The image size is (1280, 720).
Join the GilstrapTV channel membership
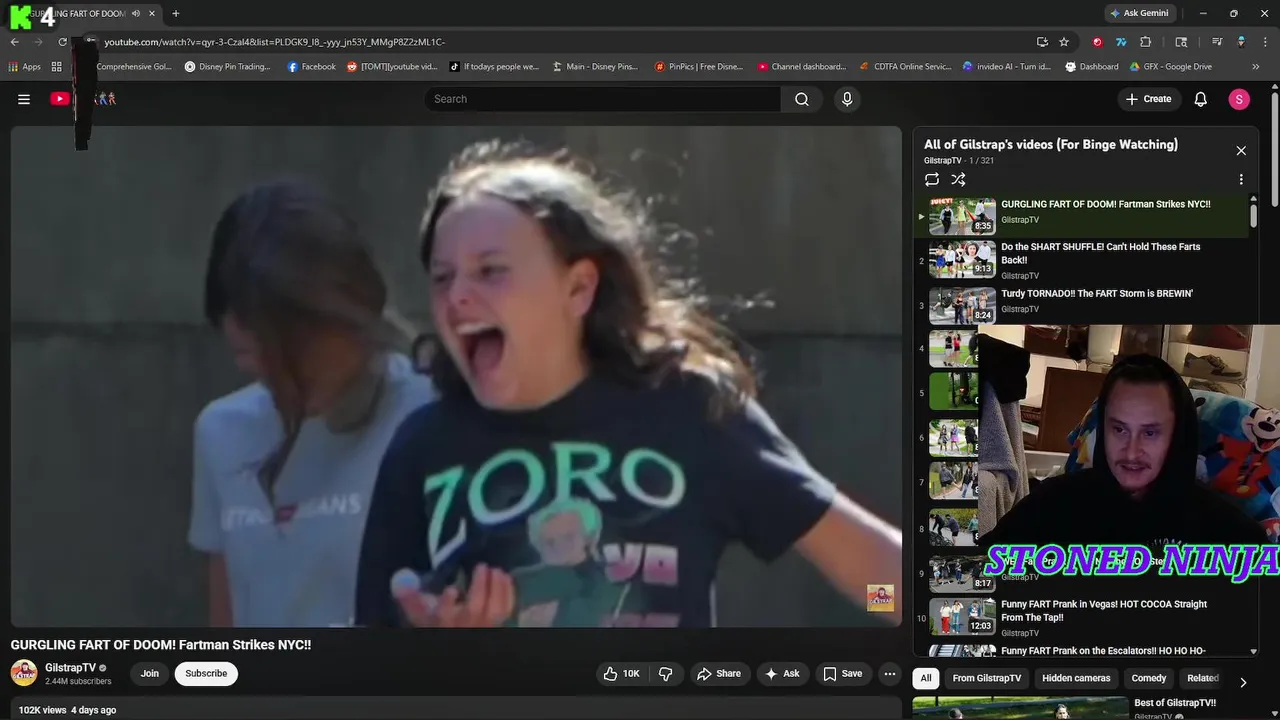150,674
